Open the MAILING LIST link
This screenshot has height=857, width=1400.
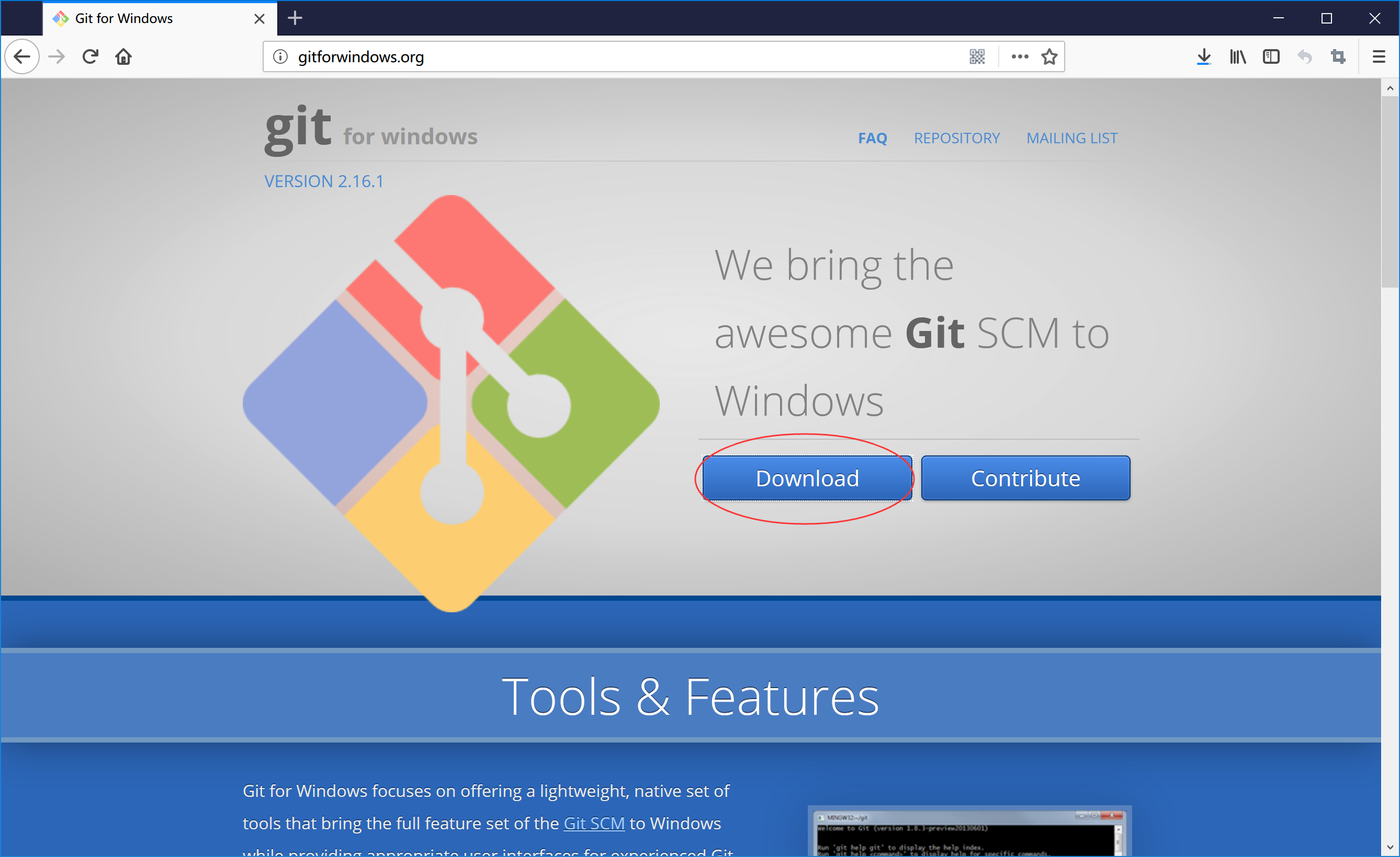coord(1071,138)
